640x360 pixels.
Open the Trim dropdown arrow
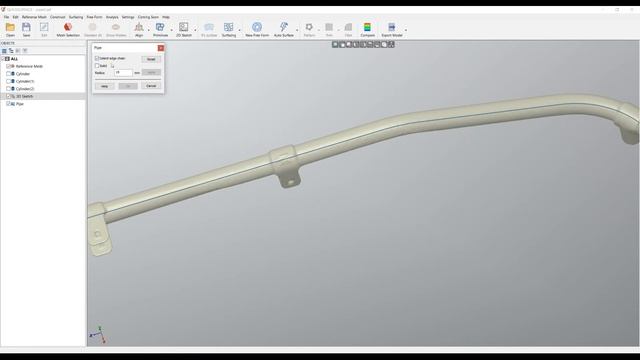[338, 30]
